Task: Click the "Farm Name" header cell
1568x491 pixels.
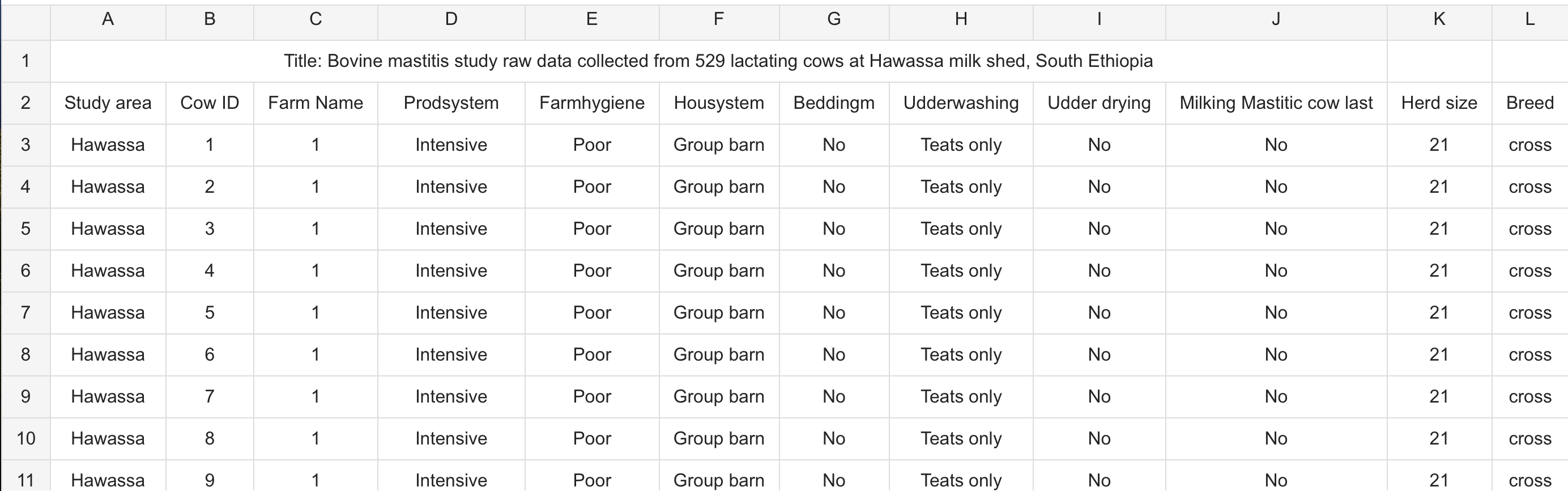Action: point(316,103)
